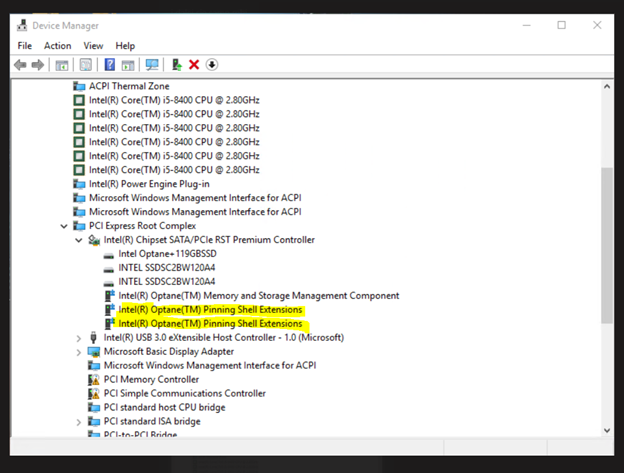
Task: Select the "PCI Express Root Complex" label
Action: coord(142,226)
